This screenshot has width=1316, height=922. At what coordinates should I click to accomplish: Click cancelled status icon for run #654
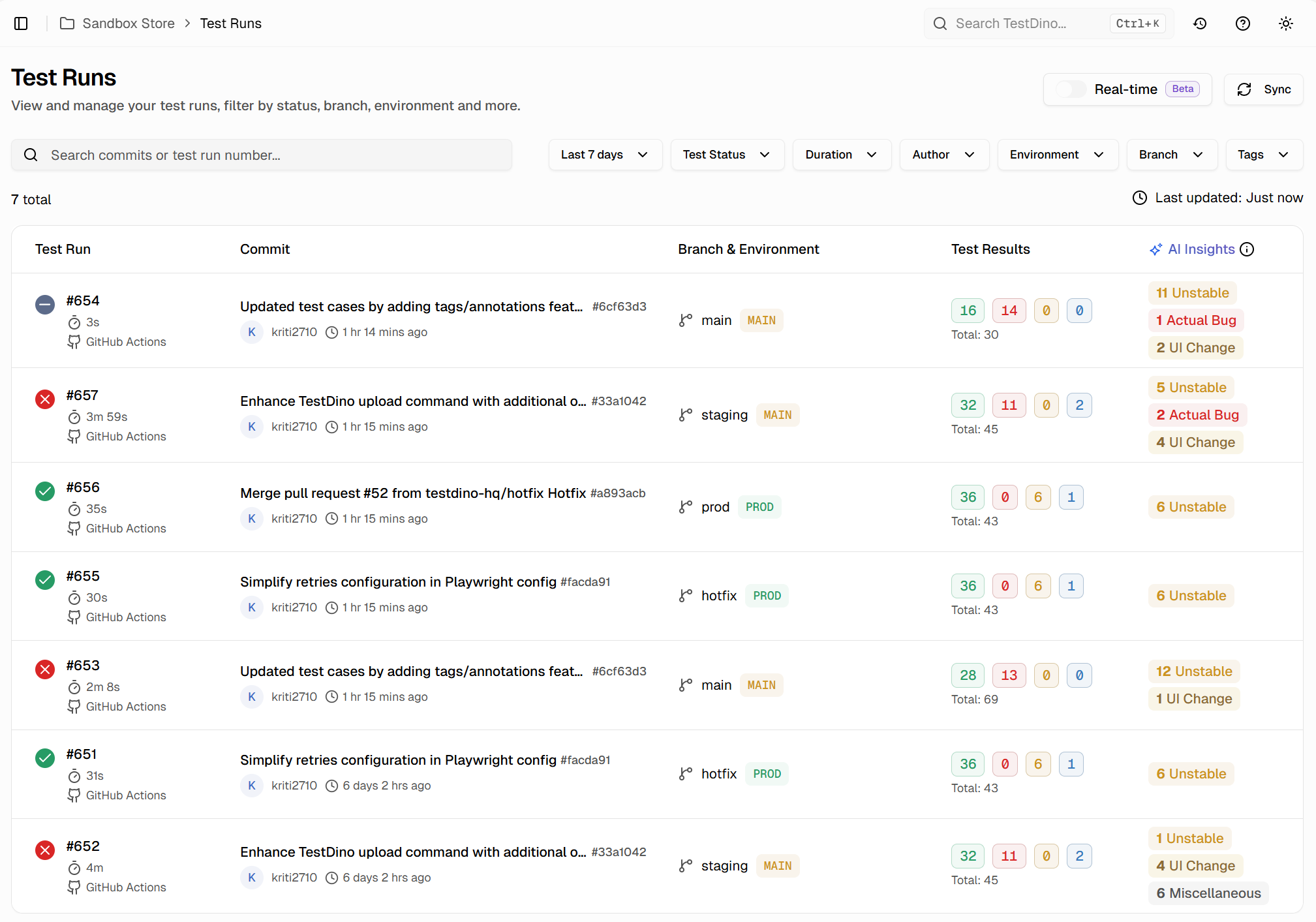(x=45, y=304)
